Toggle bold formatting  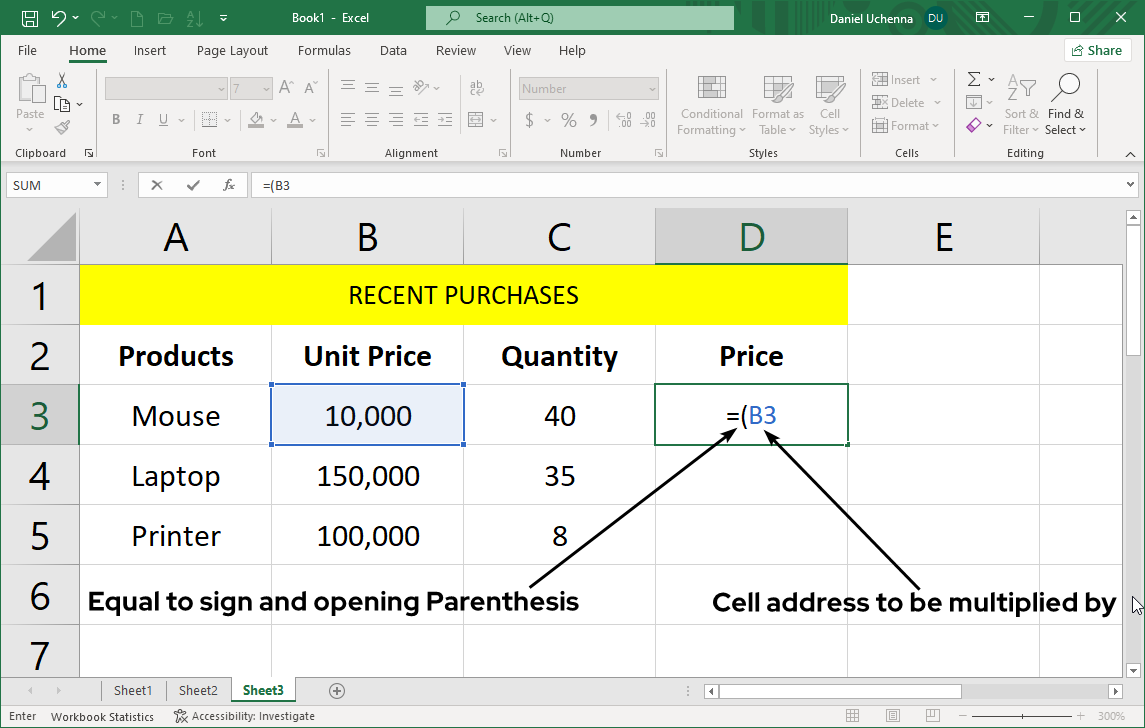point(115,118)
